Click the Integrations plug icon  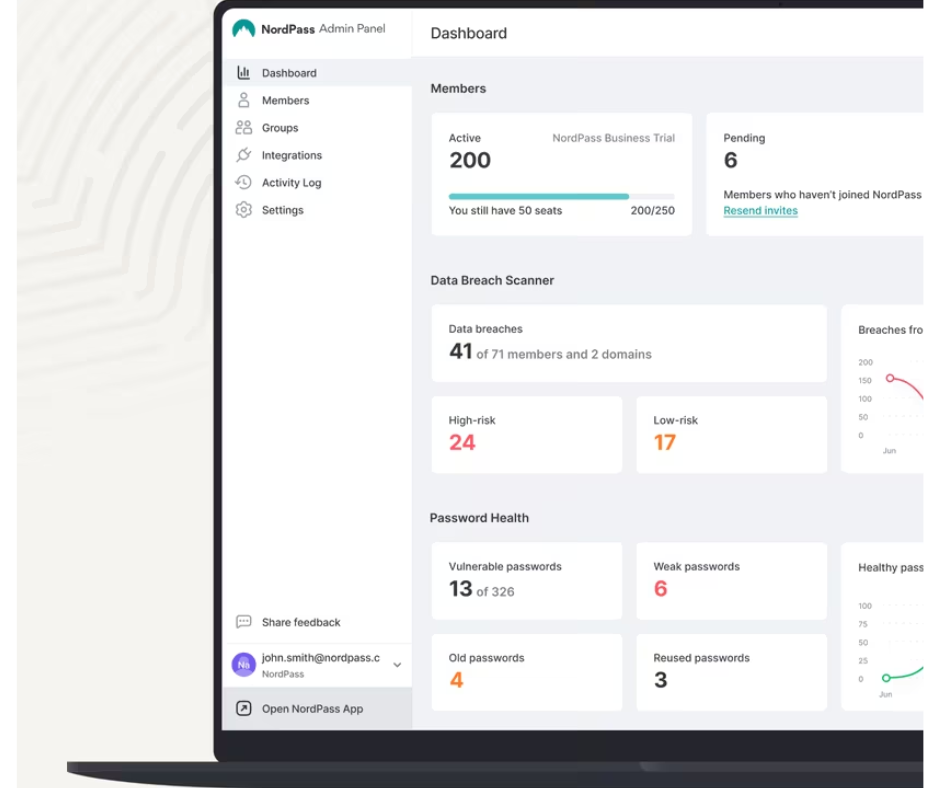[243, 155]
